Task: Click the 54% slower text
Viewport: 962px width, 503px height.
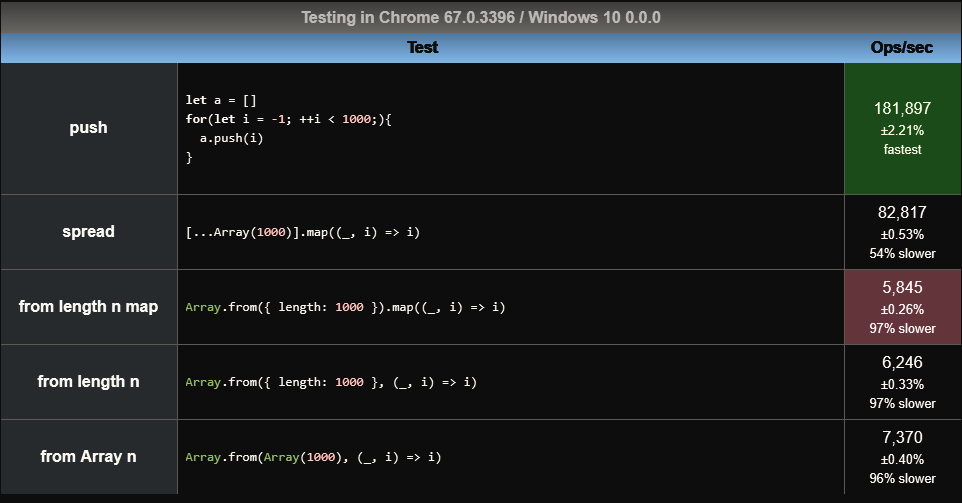Action: pyautogui.click(x=902, y=253)
